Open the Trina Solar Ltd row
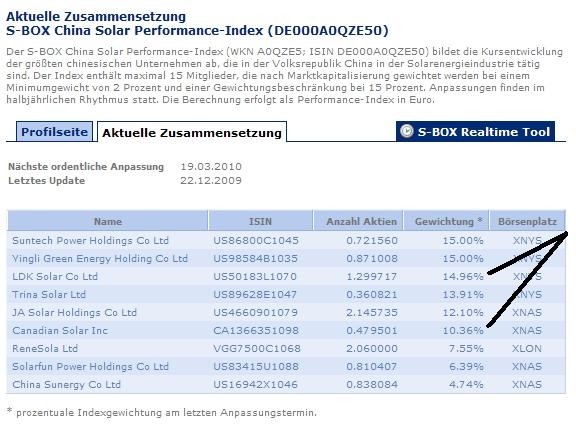576x424 pixels. 49,295
